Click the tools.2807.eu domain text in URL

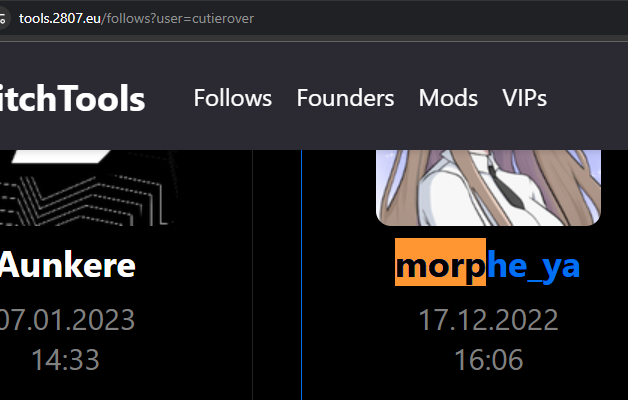60,18
